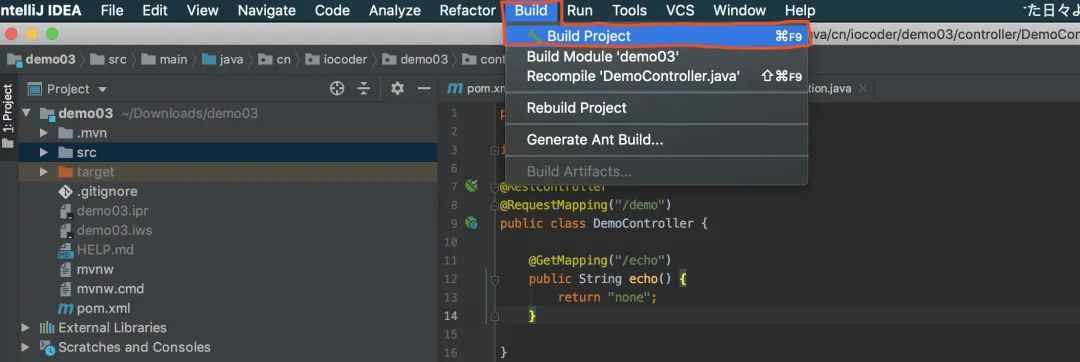The width and height of the screenshot is (1080, 362).
Task: Click the locate/scroll-from-source target icon
Action: [337, 89]
